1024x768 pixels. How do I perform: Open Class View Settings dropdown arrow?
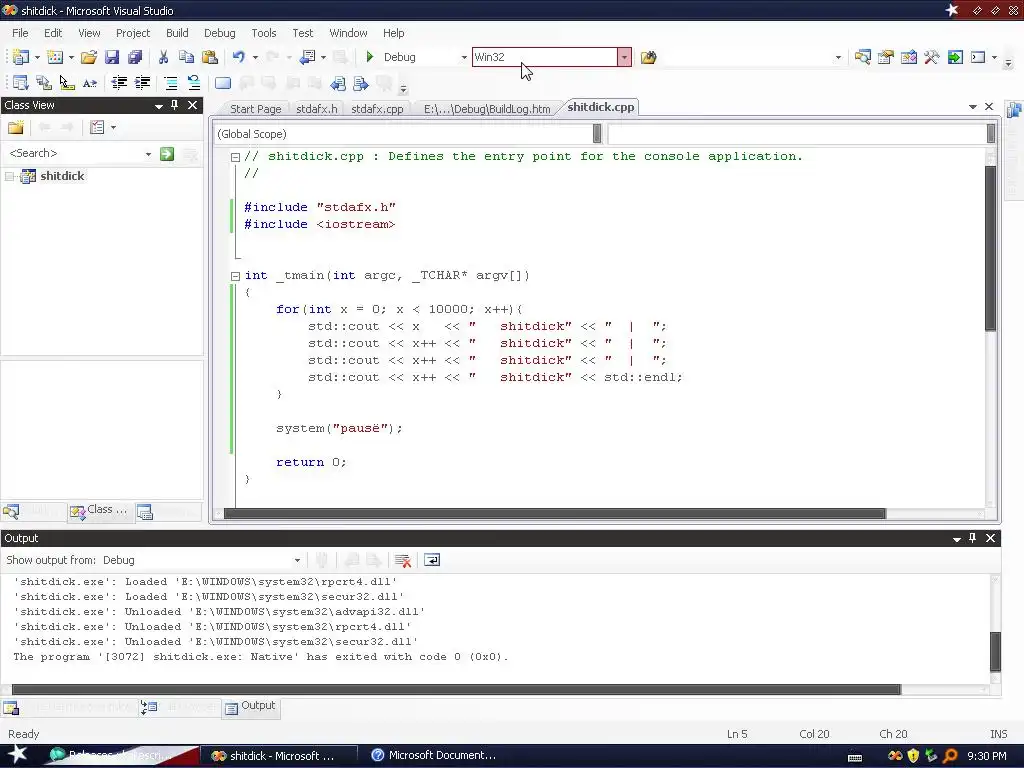tap(114, 127)
